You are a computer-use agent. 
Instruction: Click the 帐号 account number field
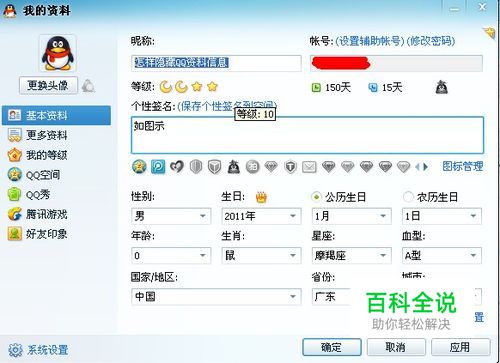point(396,63)
